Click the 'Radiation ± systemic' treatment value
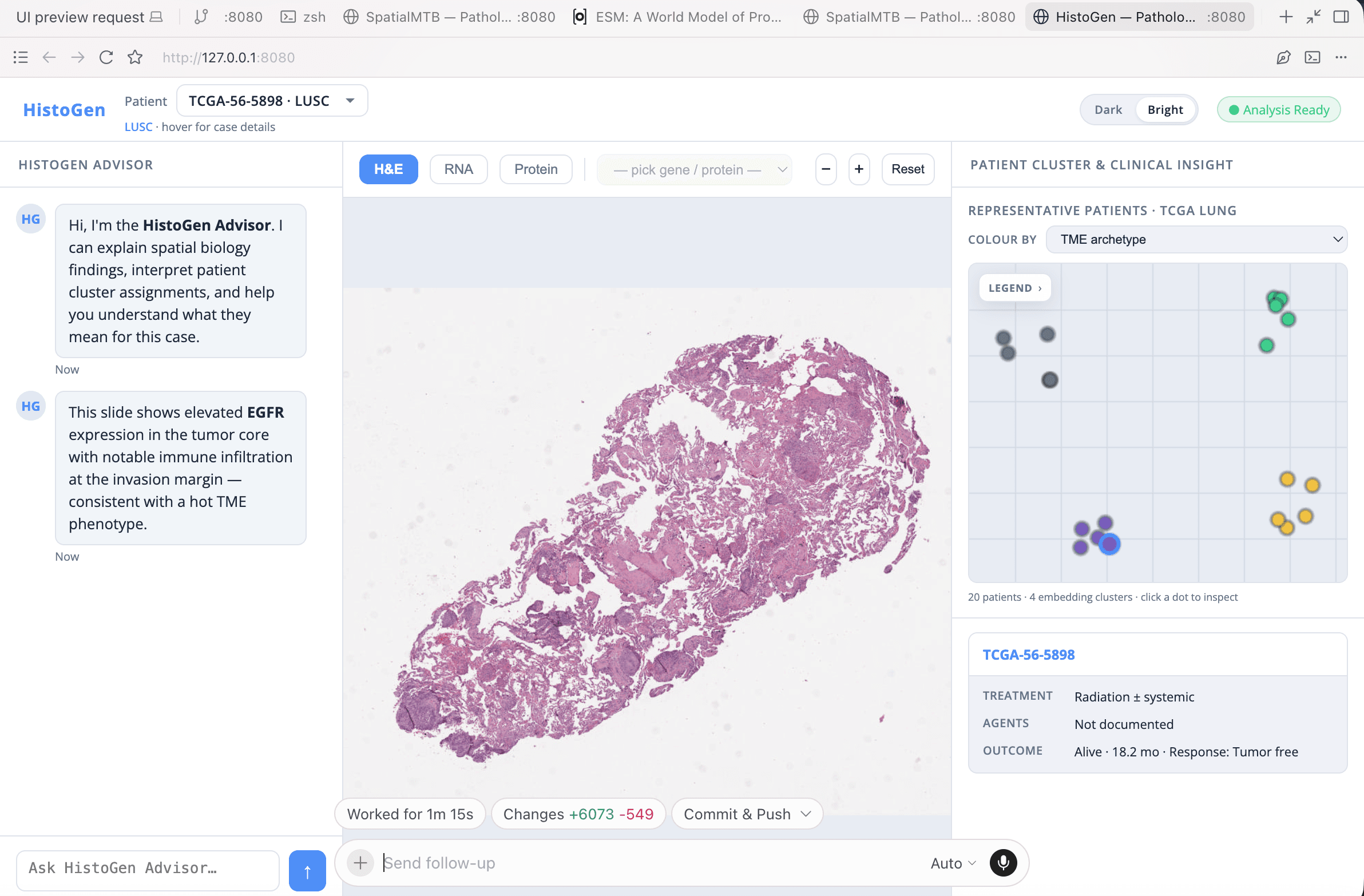 pyautogui.click(x=1134, y=696)
